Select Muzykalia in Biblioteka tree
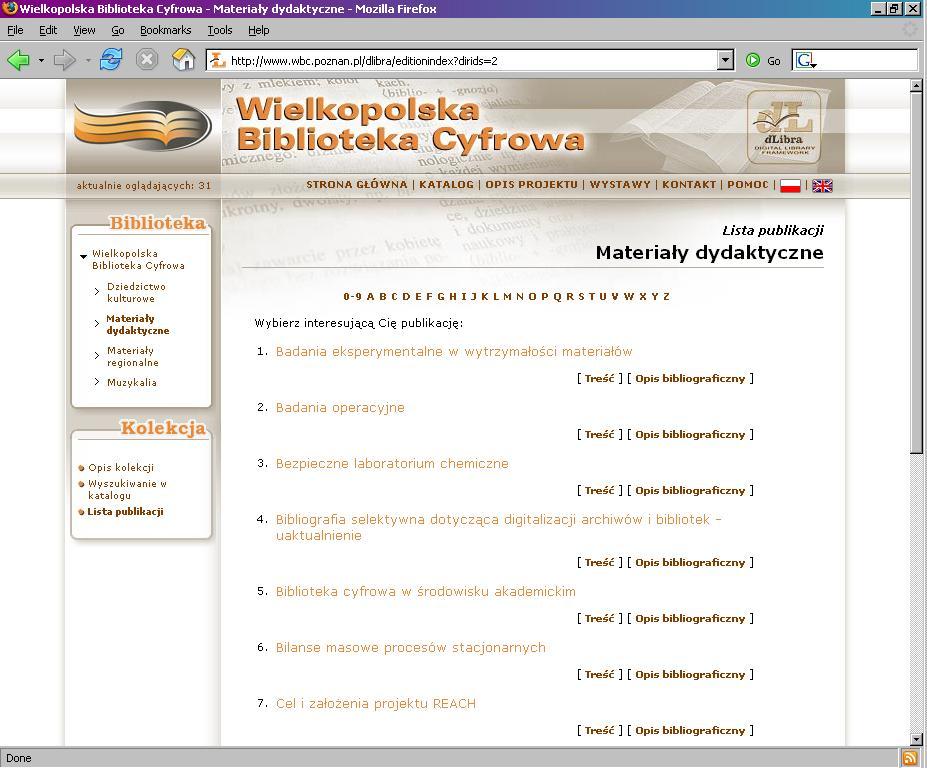 click(x=132, y=383)
